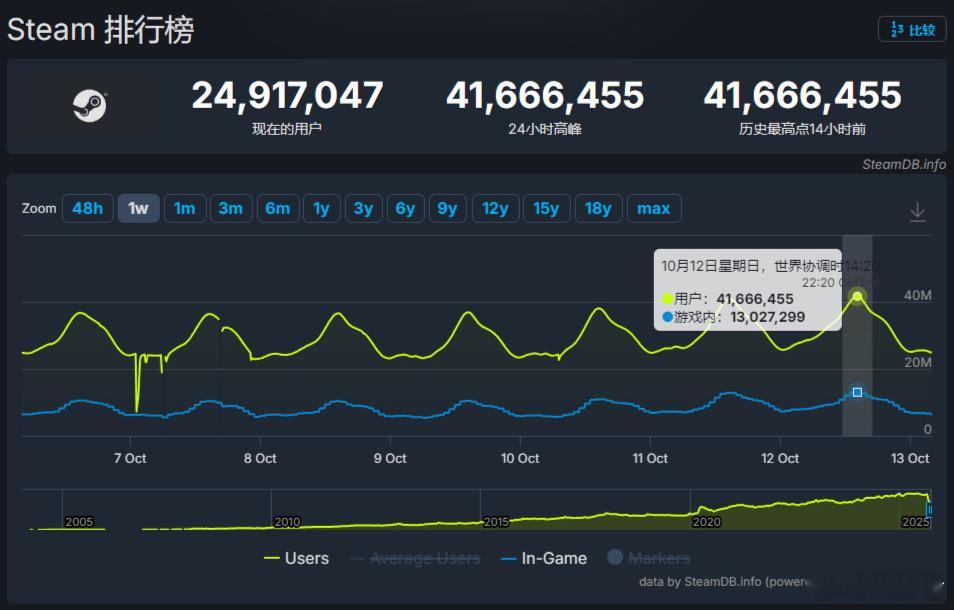Download the chart with the arrow icon
Screen dimensions: 954x610
pyautogui.click(x=917, y=212)
